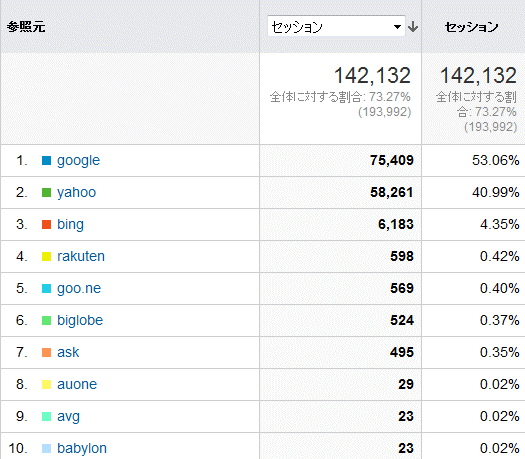Select the 0.35% share for ask
This screenshot has height=459, width=525.
500,352
